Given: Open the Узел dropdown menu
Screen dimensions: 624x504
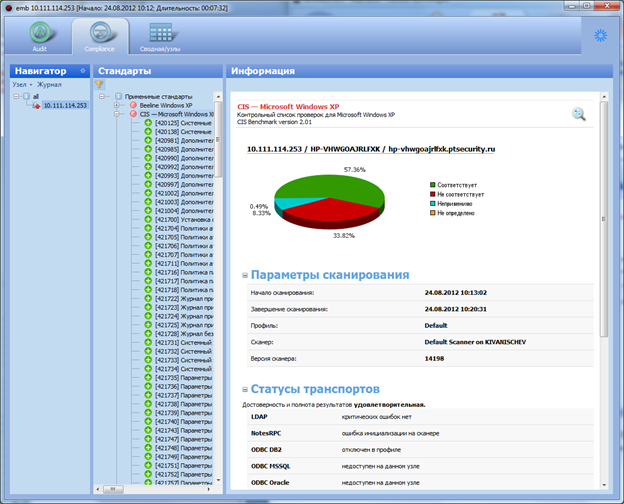Looking at the screenshot, I should click(22, 85).
